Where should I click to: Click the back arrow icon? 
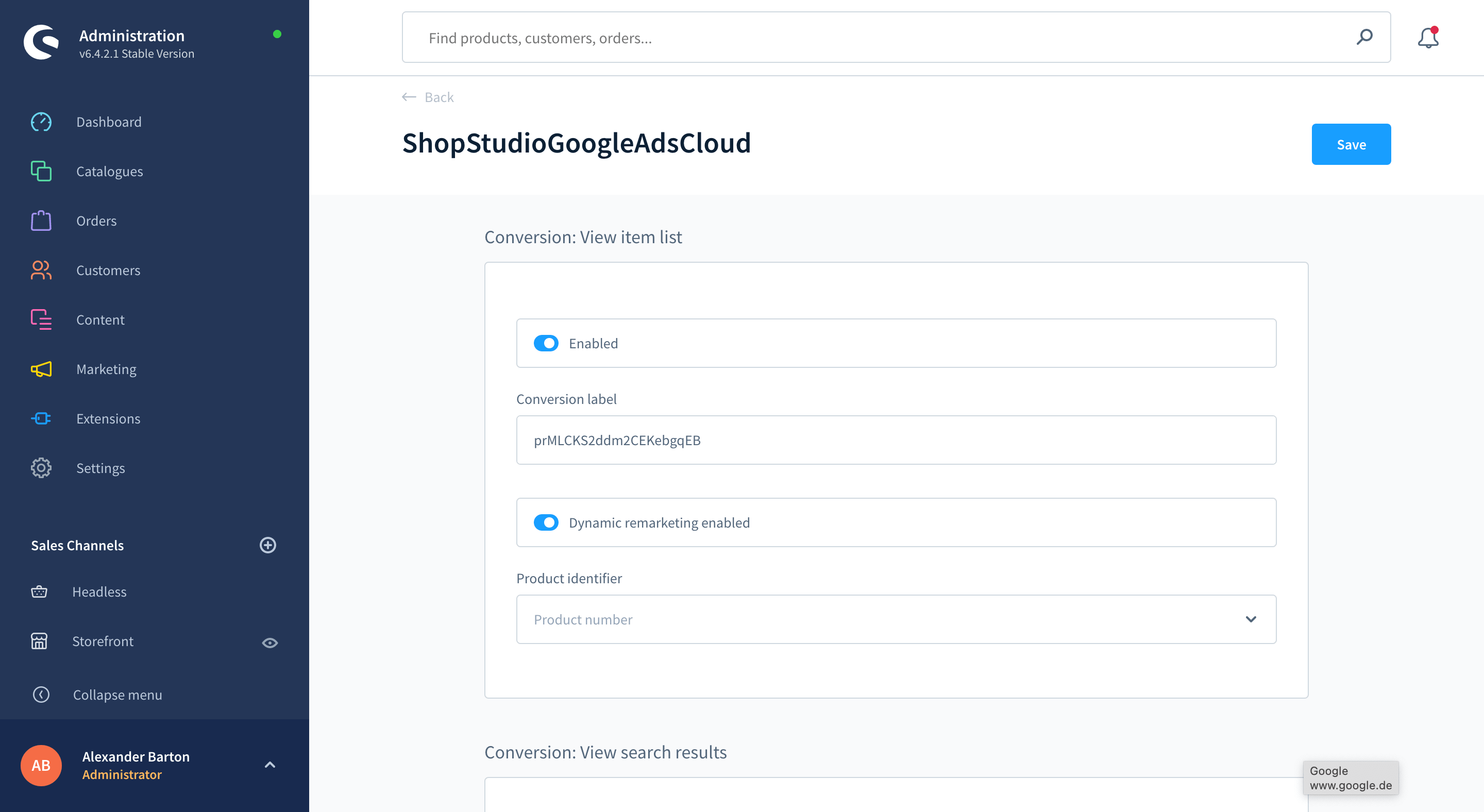coord(409,97)
